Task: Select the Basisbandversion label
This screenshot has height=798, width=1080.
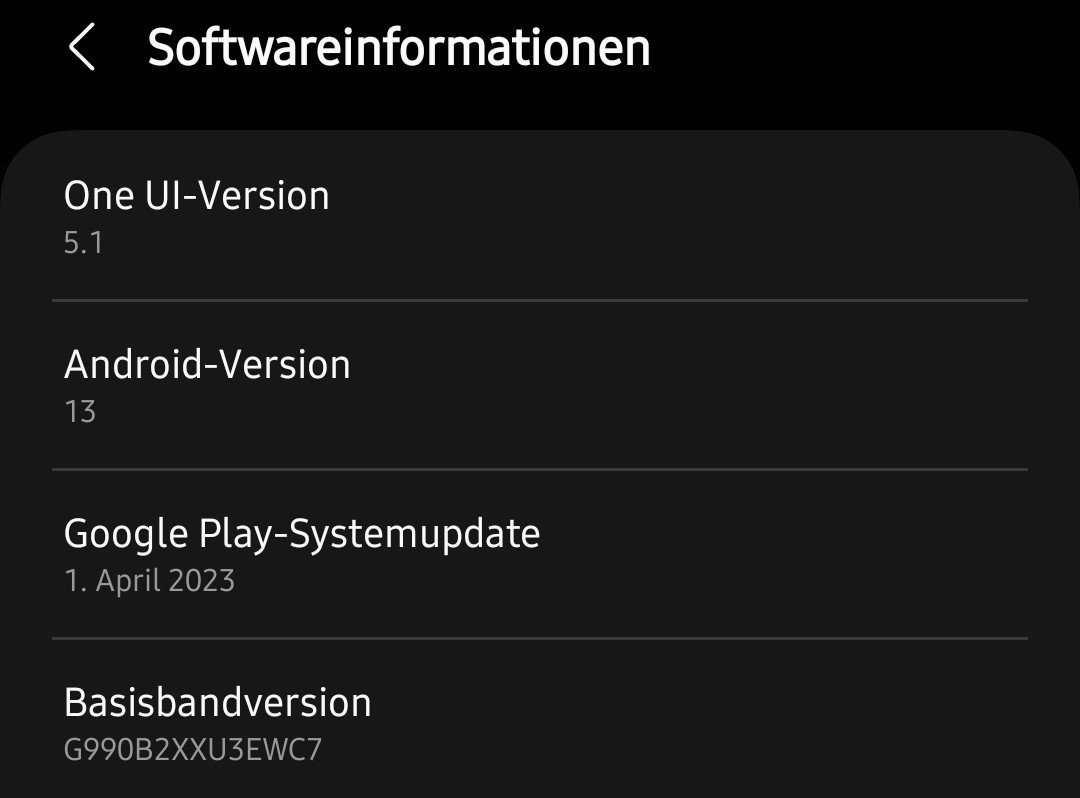Action: click(217, 703)
